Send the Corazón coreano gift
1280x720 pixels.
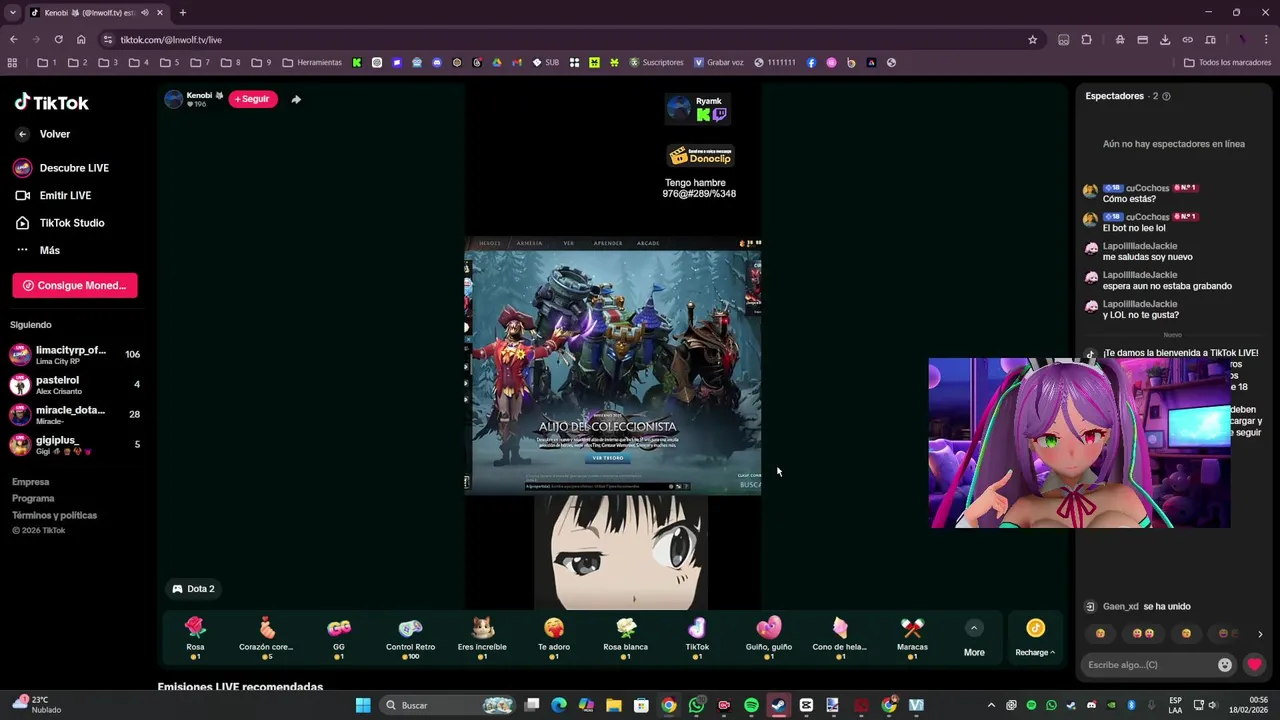coord(266,637)
